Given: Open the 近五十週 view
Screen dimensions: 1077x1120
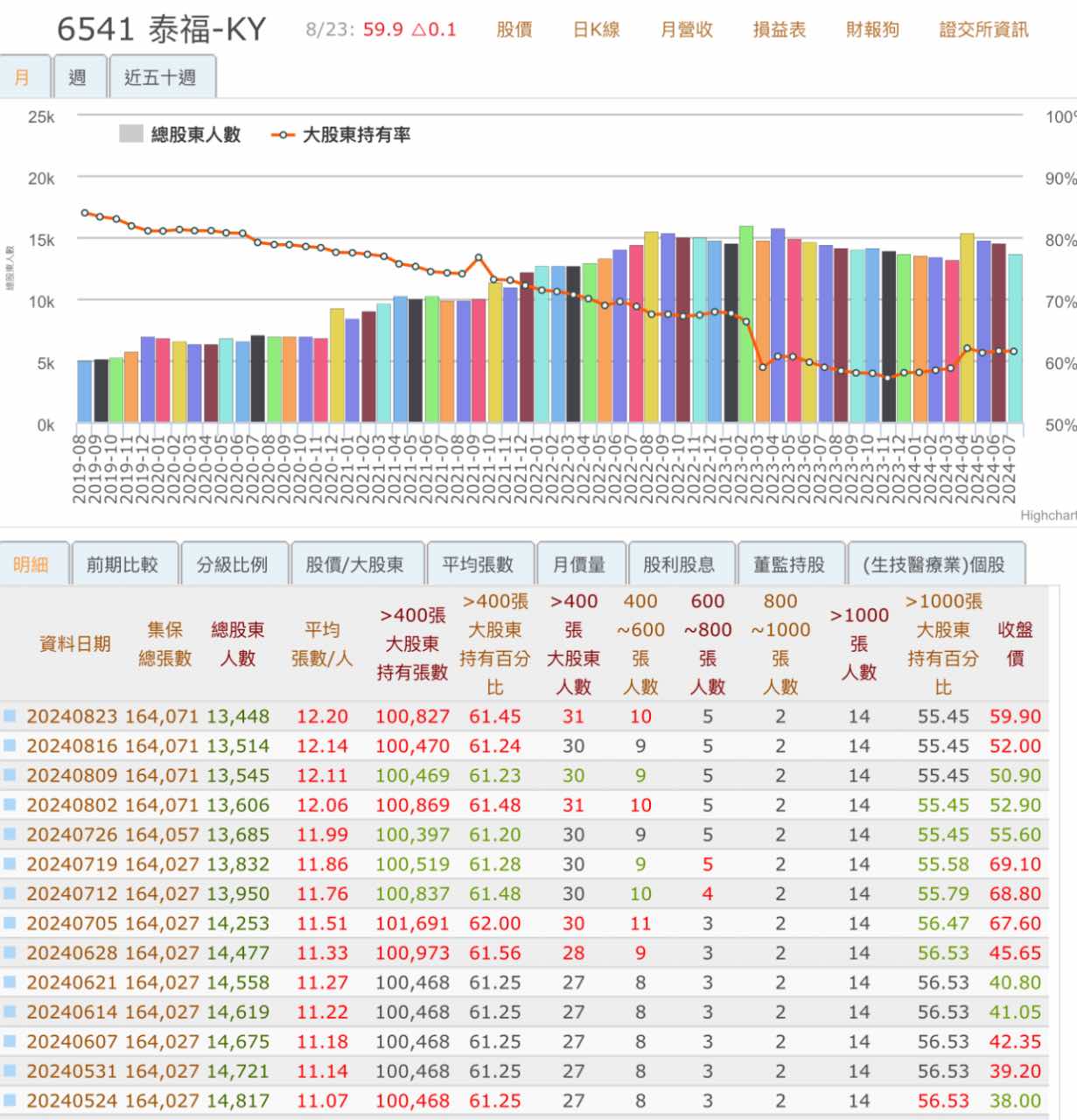Looking at the screenshot, I should [162, 77].
